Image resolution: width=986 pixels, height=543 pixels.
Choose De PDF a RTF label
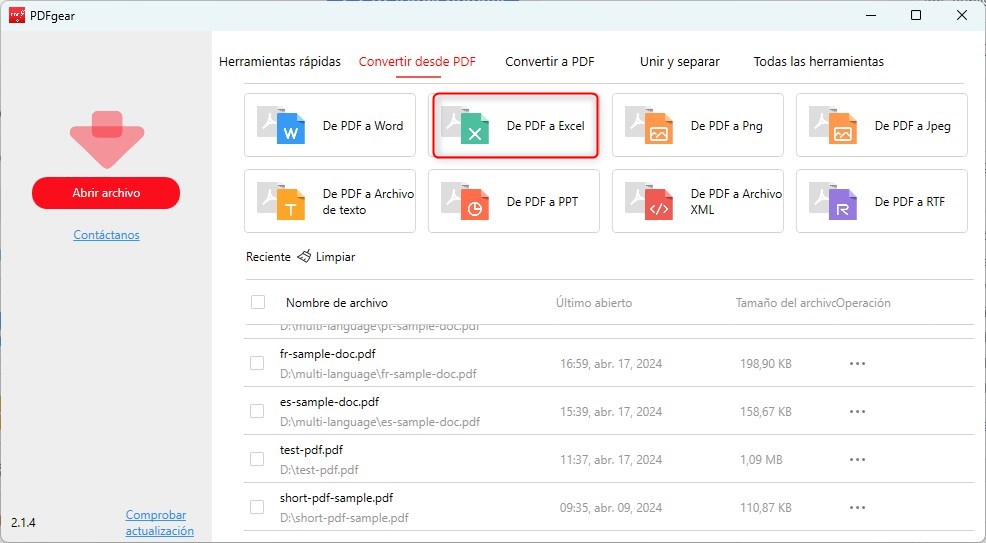pos(910,202)
